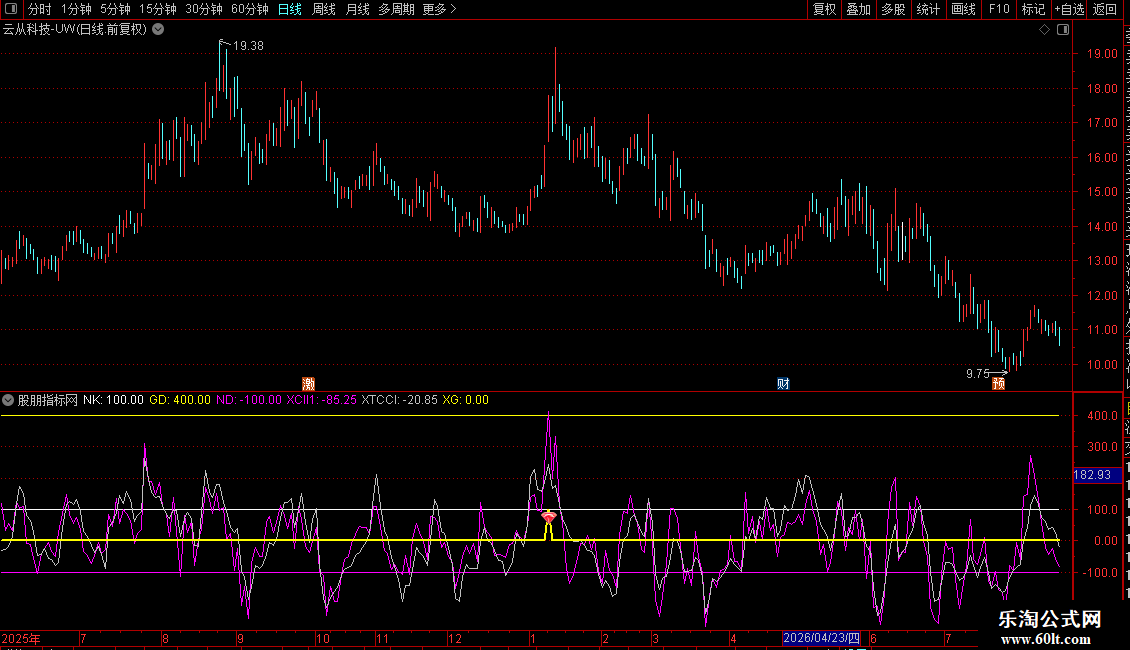
Task: Open dropdown next to 云从科技-UW title
Action: coord(158,30)
